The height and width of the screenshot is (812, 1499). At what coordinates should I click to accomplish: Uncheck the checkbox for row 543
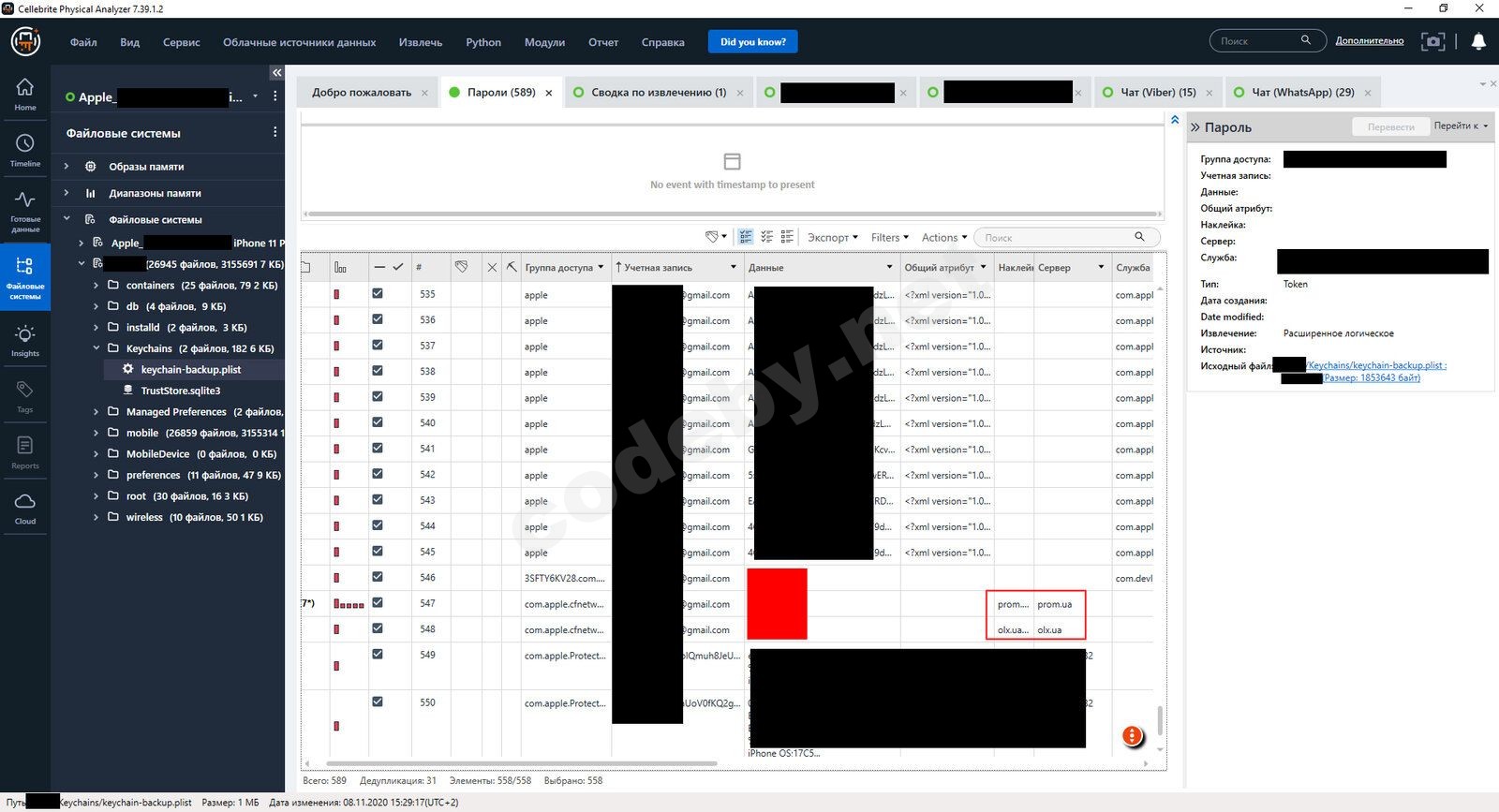[378, 499]
